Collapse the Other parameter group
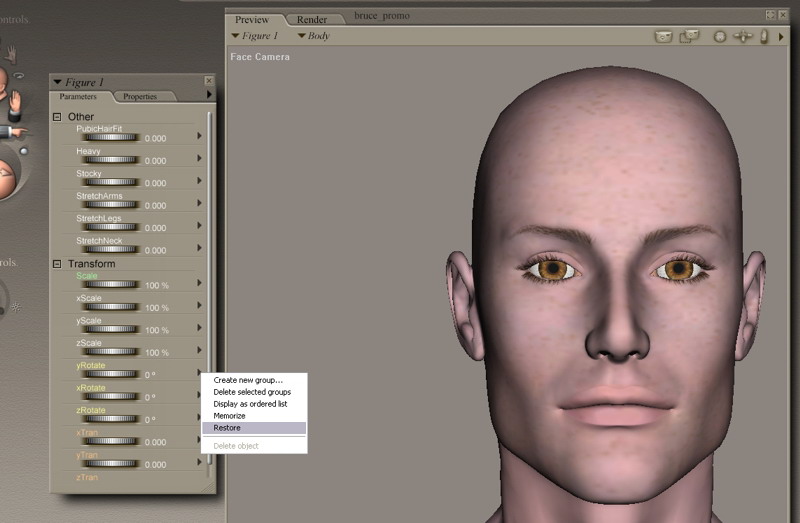The image size is (800, 523). click(57, 117)
